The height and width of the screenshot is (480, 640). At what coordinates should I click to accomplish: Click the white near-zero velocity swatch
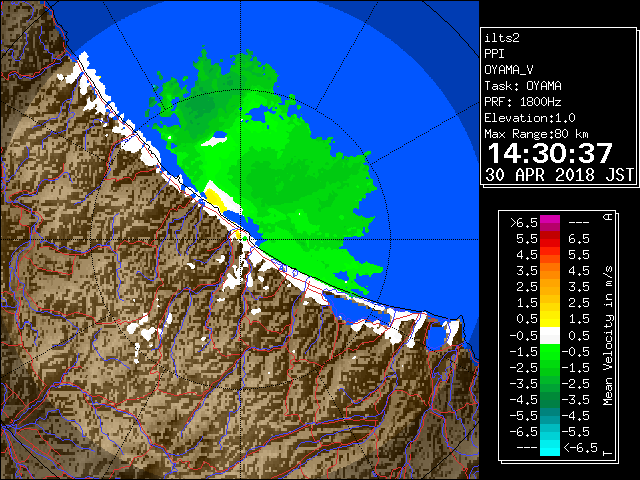coord(550,336)
